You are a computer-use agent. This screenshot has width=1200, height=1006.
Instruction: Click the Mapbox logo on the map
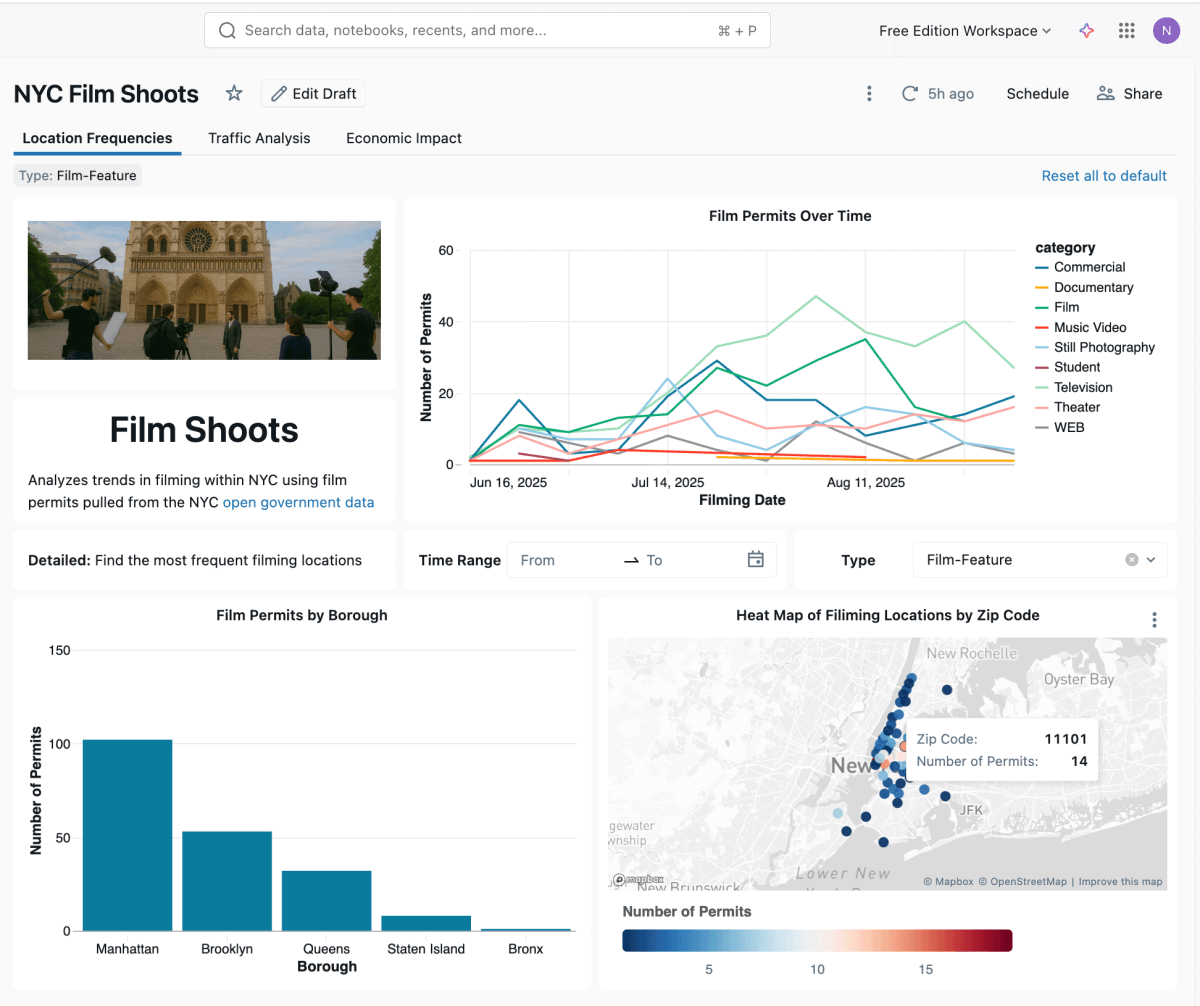tap(638, 880)
